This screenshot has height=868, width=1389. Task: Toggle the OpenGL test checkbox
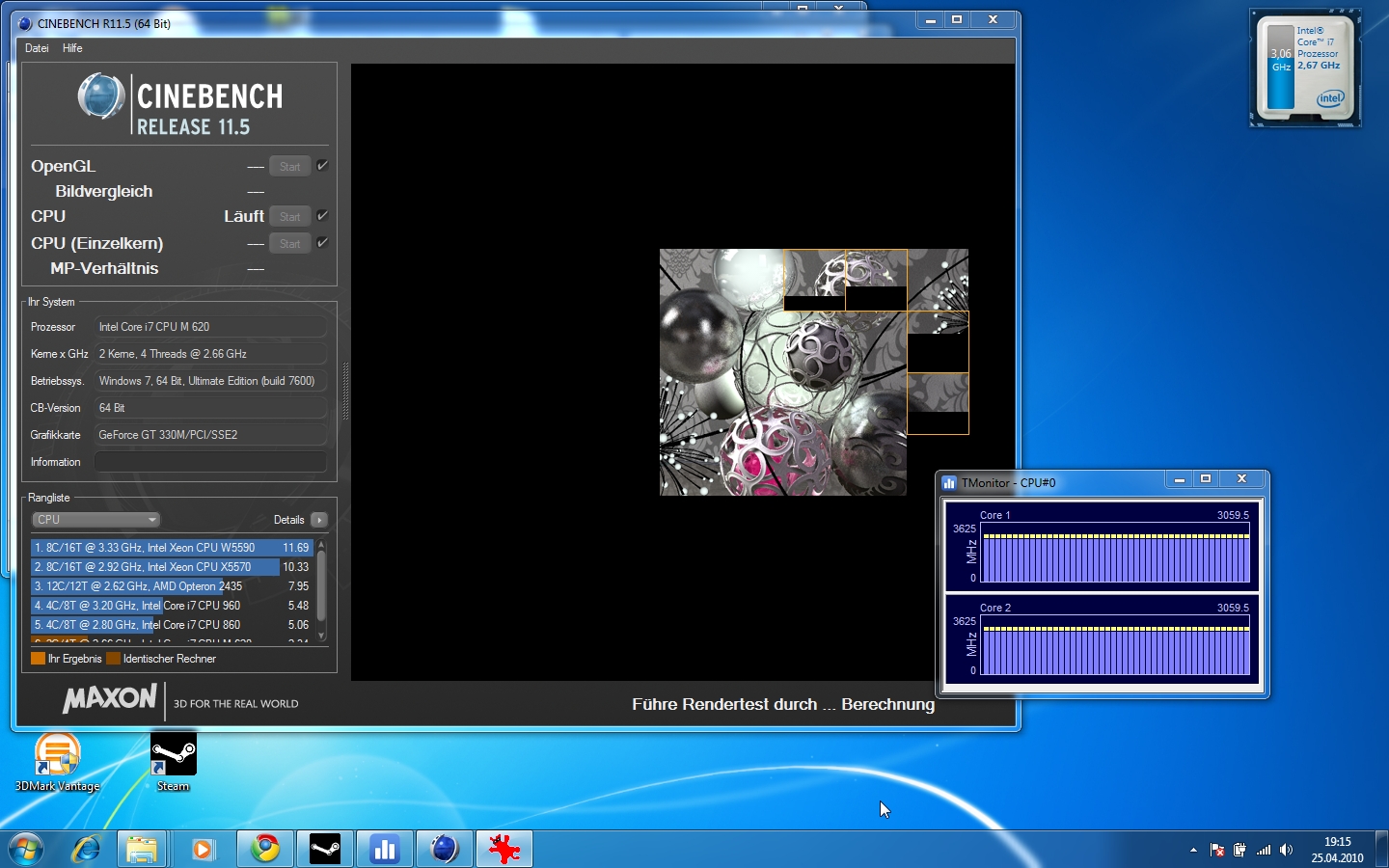coord(322,166)
